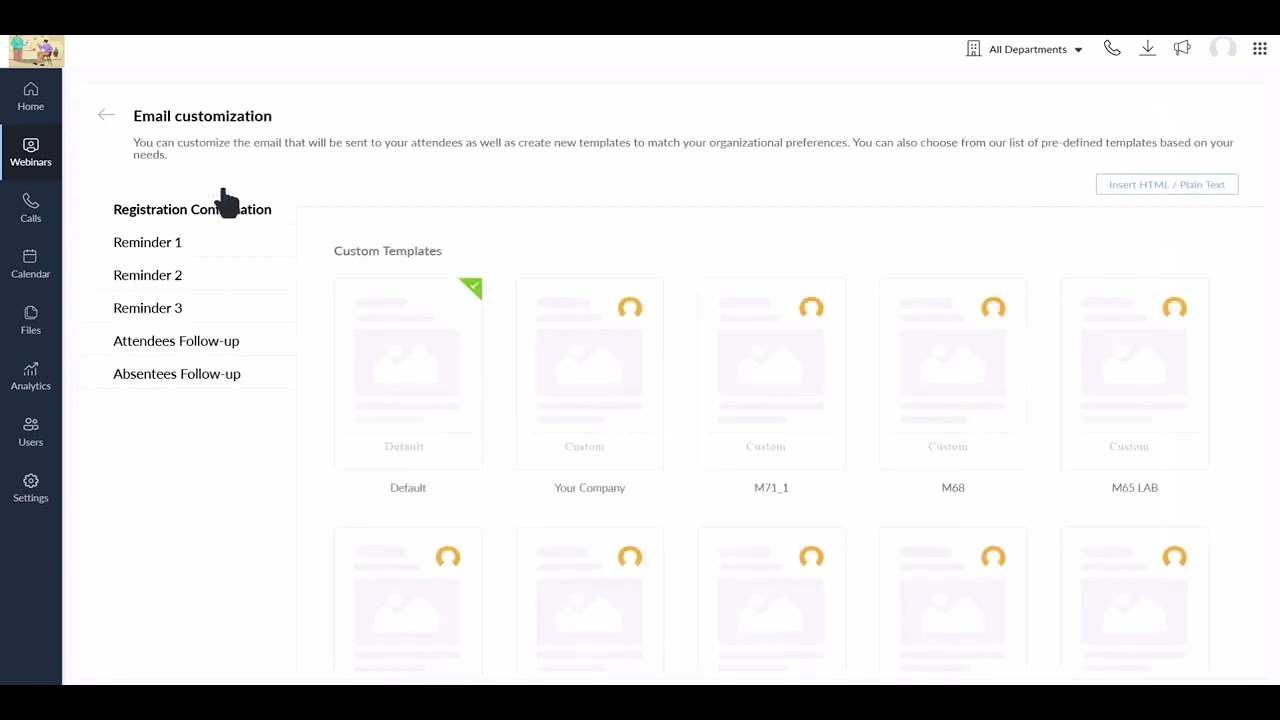This screenshot has height=720, width=1280.
Task: Open the user profile avatar
Action: coord(1223,48)
